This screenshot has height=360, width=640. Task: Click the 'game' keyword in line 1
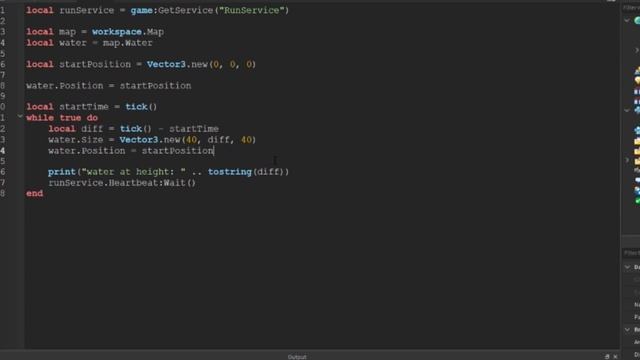(141, 10)
